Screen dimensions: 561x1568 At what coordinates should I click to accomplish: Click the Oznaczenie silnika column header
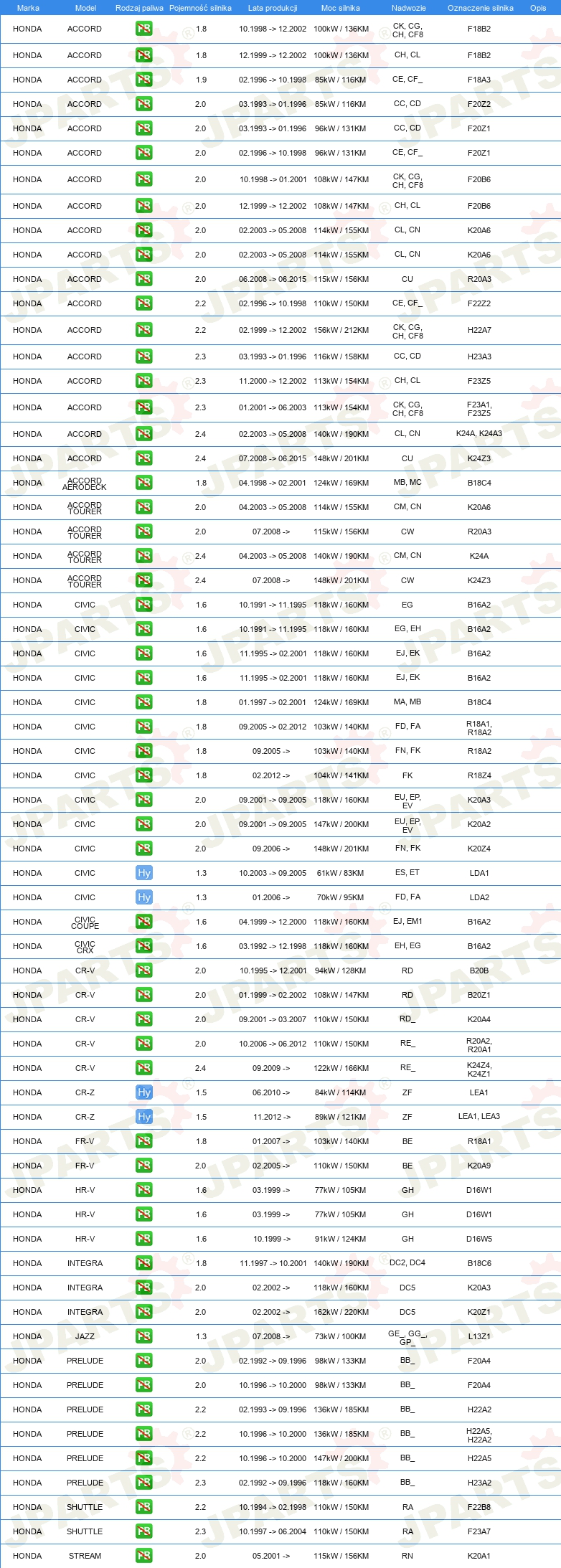tap(481, 8)
